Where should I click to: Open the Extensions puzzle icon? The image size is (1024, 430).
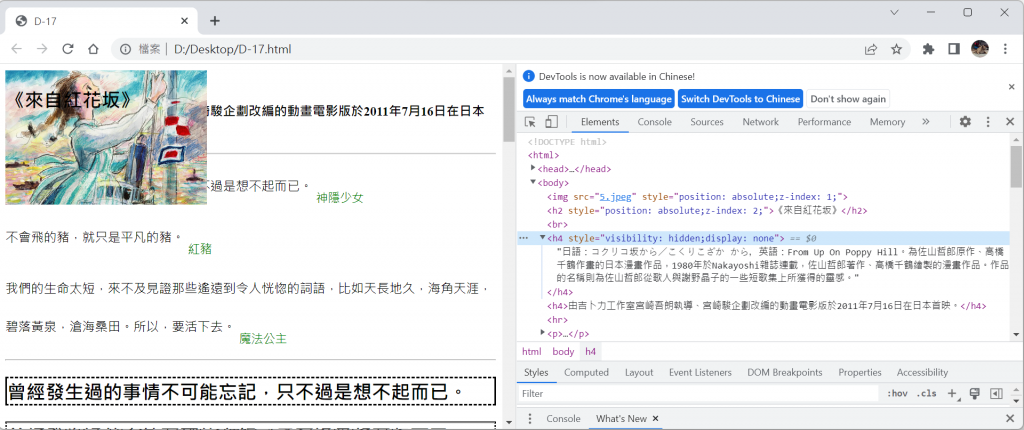pyautogui.click(x=928, y=49)
